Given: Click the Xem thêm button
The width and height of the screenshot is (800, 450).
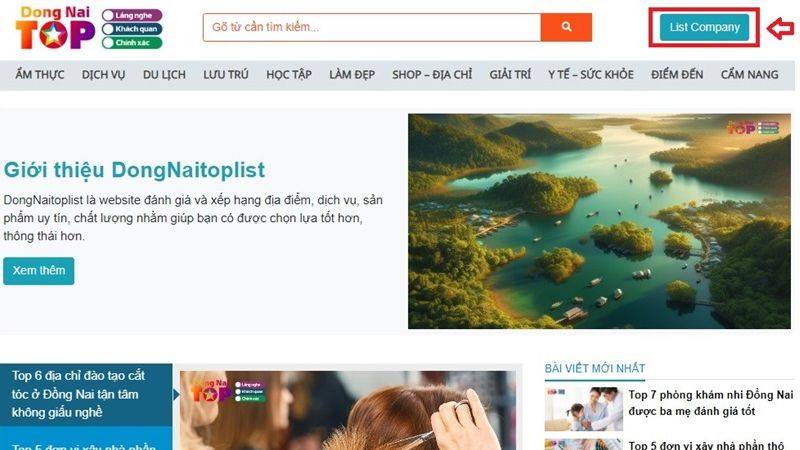Looking at the screenshot, I should (x=39, y=271).
